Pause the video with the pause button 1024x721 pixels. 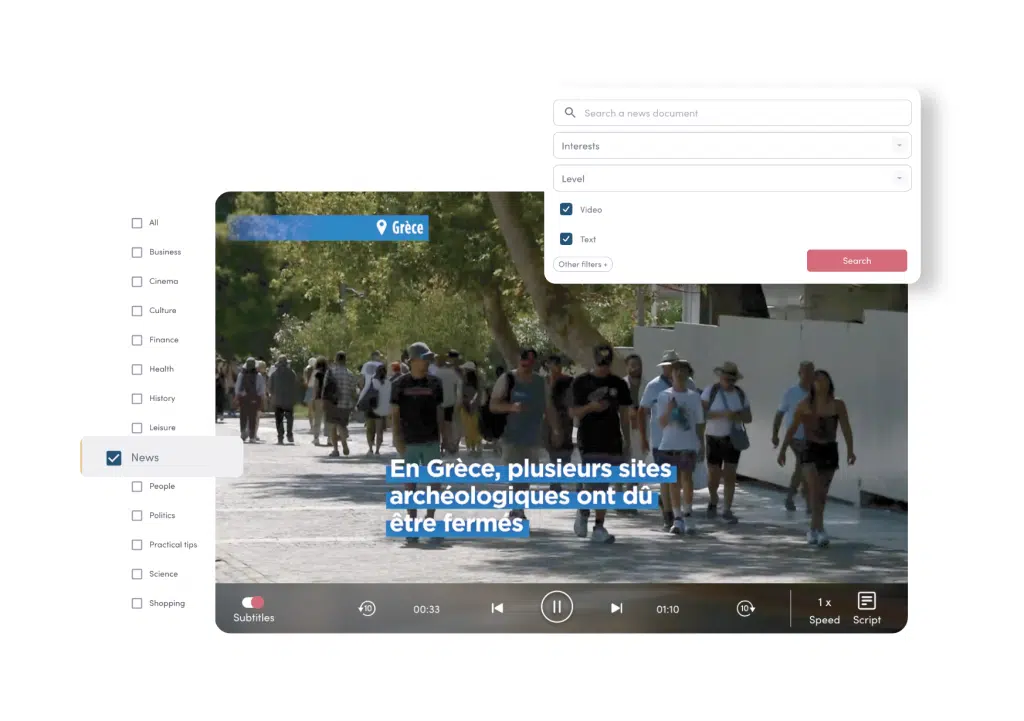[556, 607]
